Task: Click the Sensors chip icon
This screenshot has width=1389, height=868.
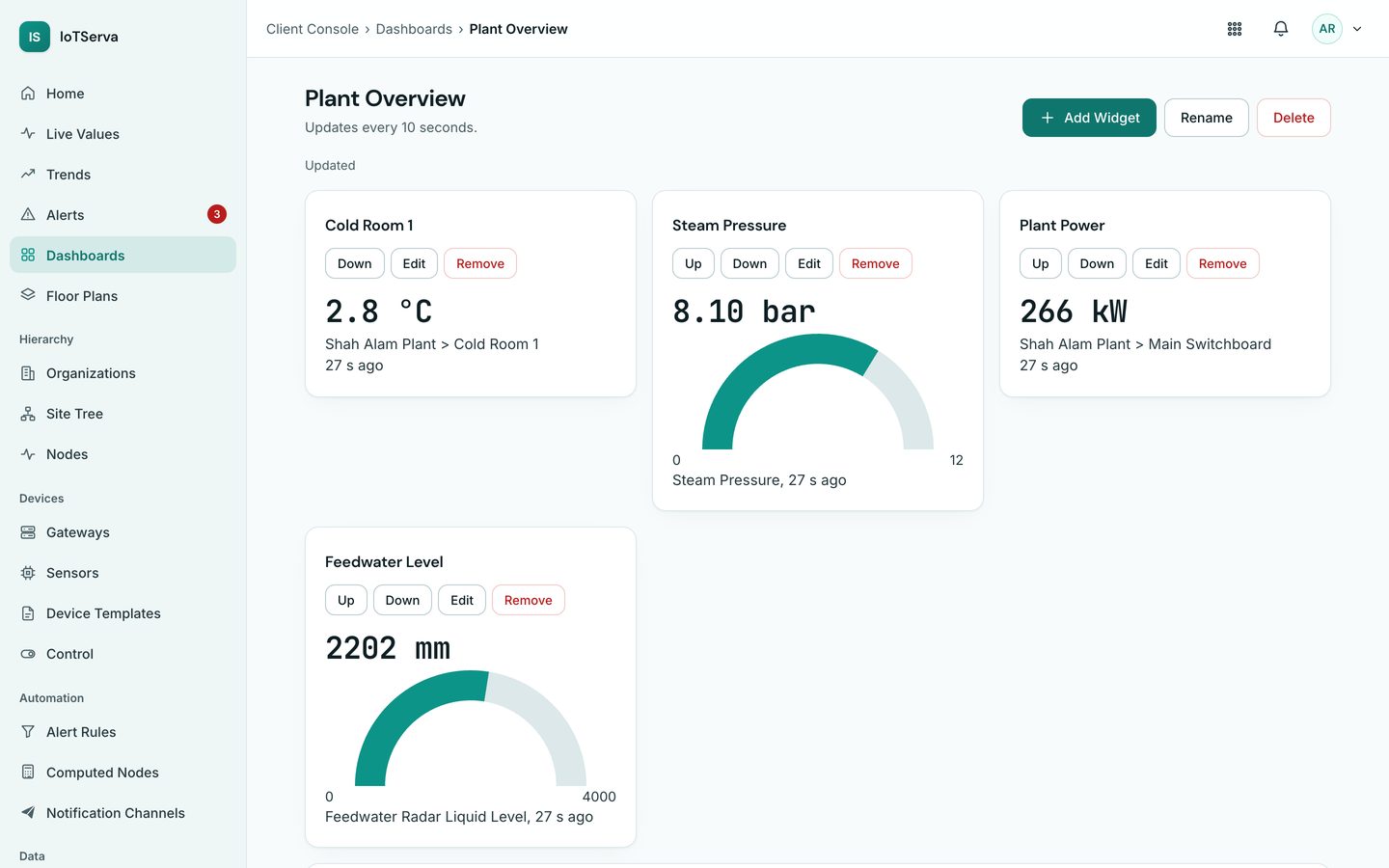Action: (x=28, y=573)
